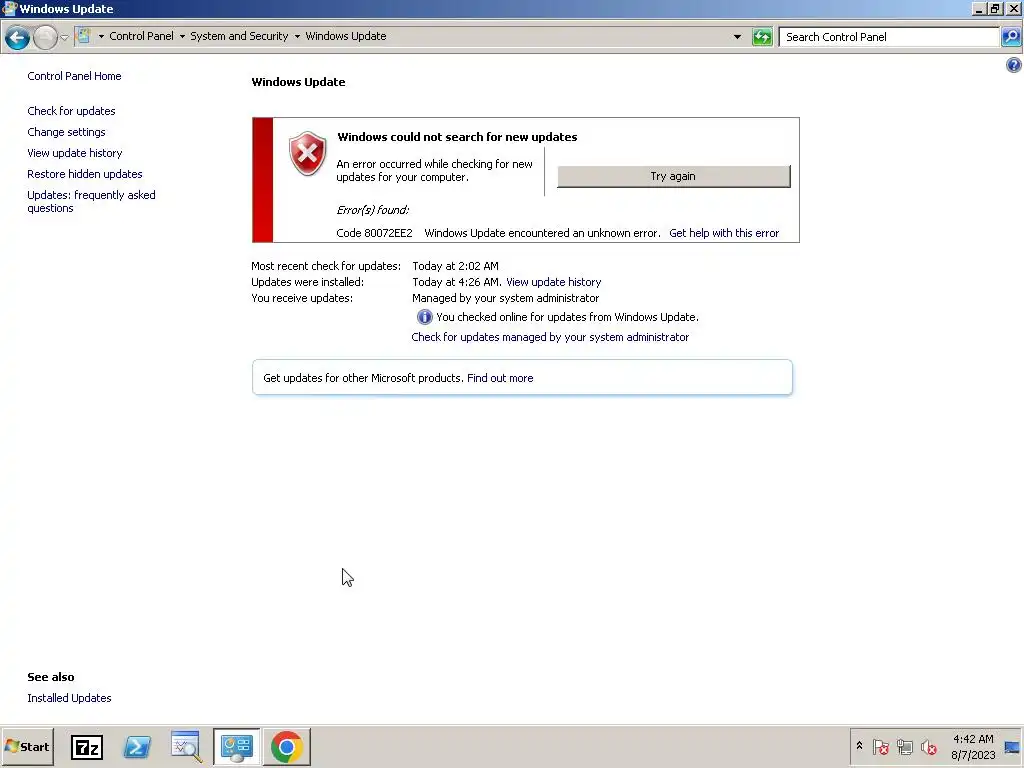This screenshot has height=768, width=1024.
Task: Launch Google Chrome from the taskbar
Action: pos(287,746)
